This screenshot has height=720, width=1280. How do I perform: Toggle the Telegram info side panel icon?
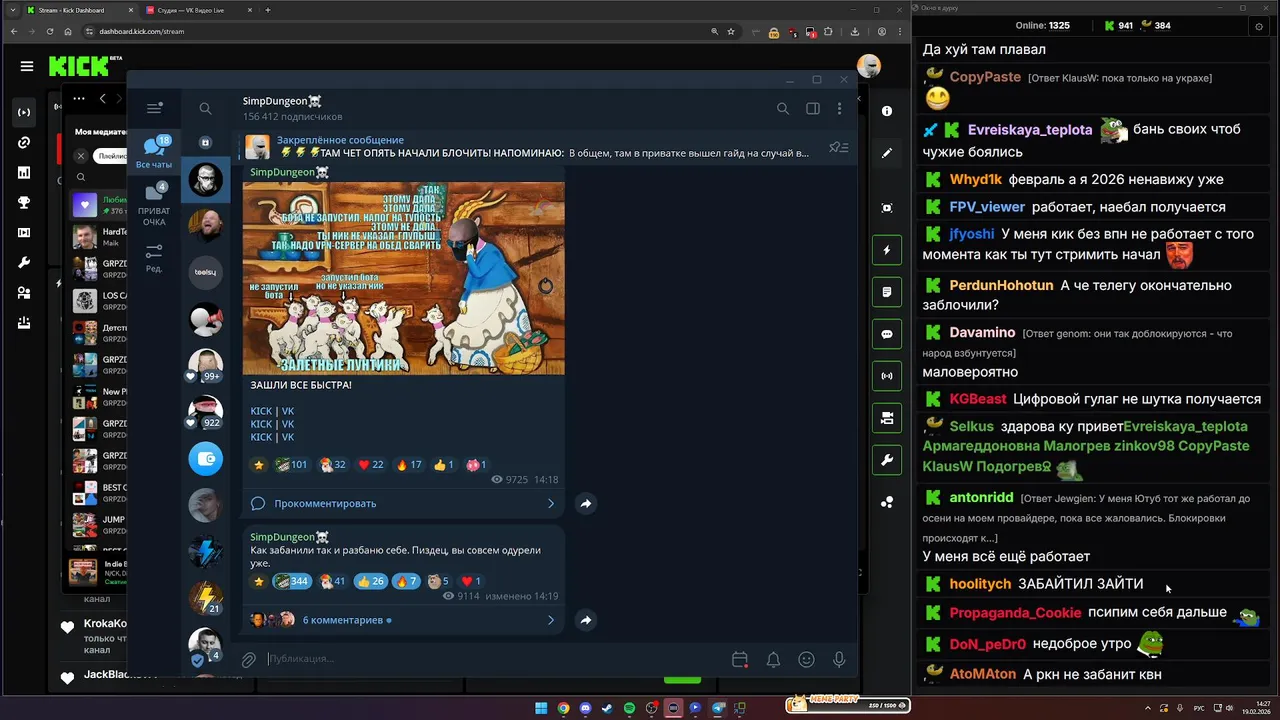tap(813, 108)
